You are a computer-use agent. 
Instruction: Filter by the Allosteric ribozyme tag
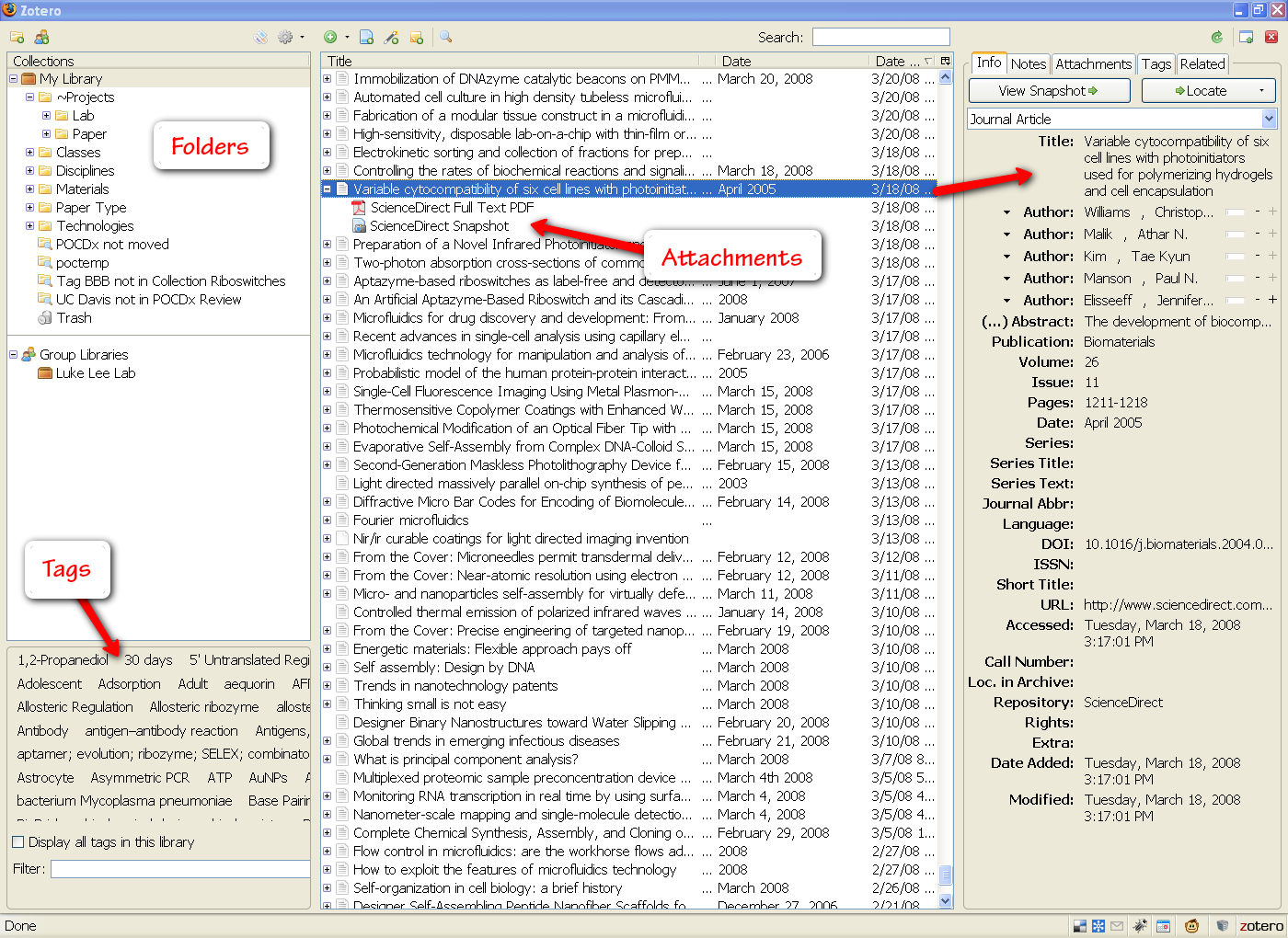tap(204, 707)
